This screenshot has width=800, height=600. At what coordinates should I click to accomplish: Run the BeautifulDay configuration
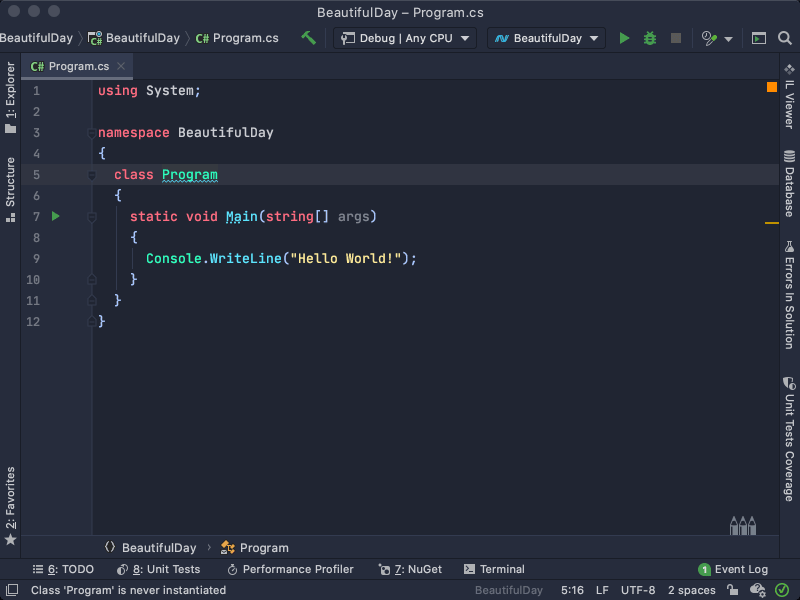tap(624, 38)
